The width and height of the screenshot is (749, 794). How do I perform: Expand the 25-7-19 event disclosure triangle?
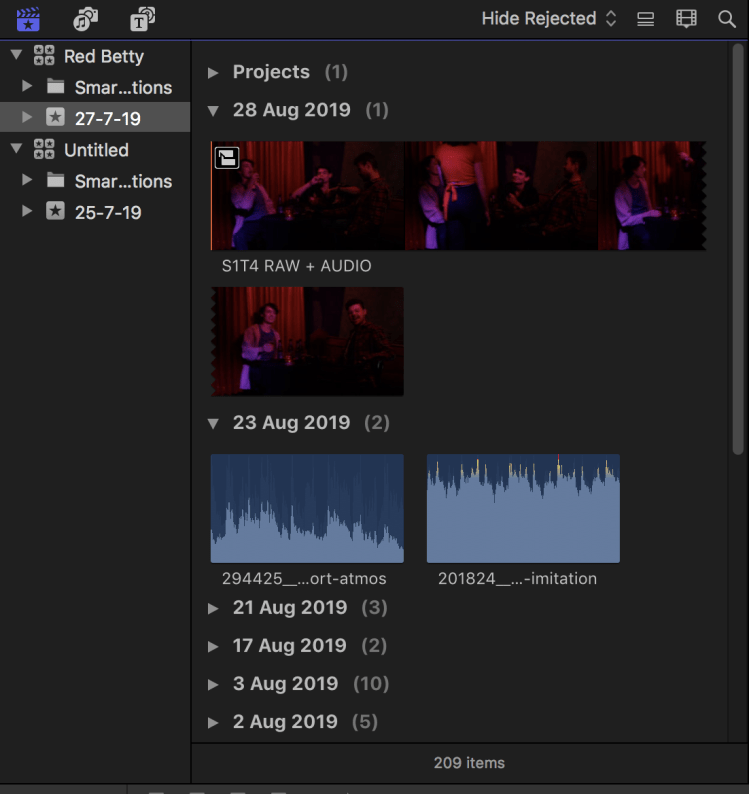coord(27,212)
